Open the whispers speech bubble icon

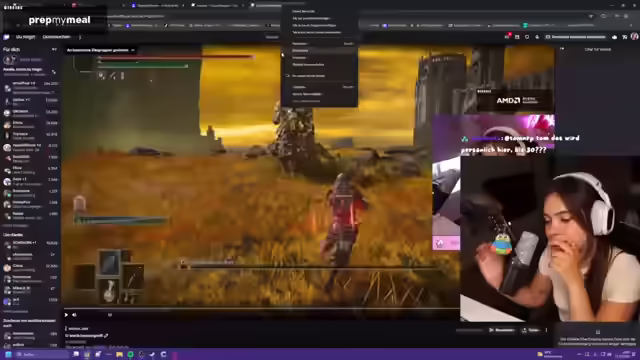(527, 37)
